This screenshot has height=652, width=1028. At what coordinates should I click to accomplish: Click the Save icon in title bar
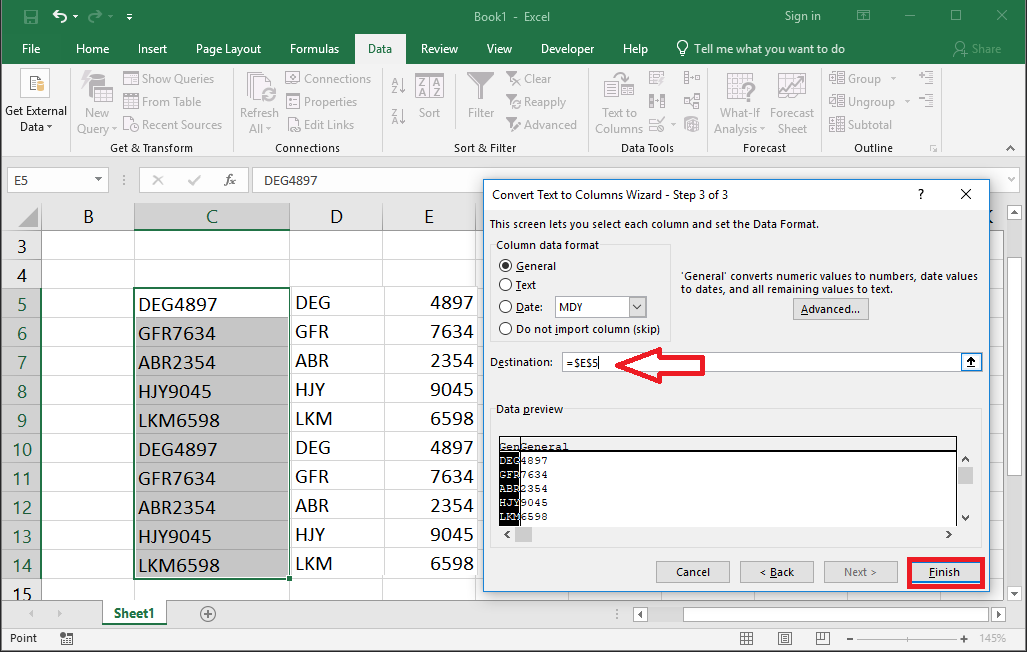[x=30, y=17]
